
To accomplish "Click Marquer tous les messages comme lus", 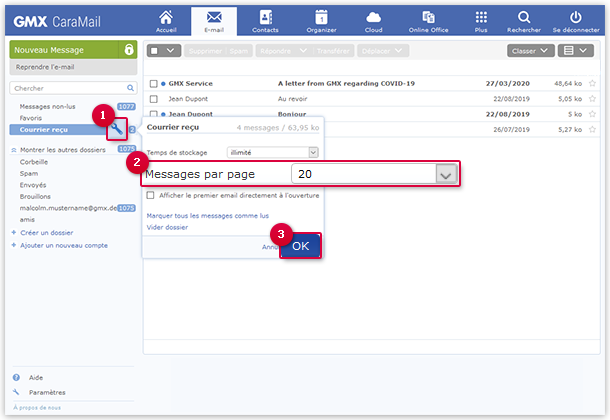I will pos(208,215).
